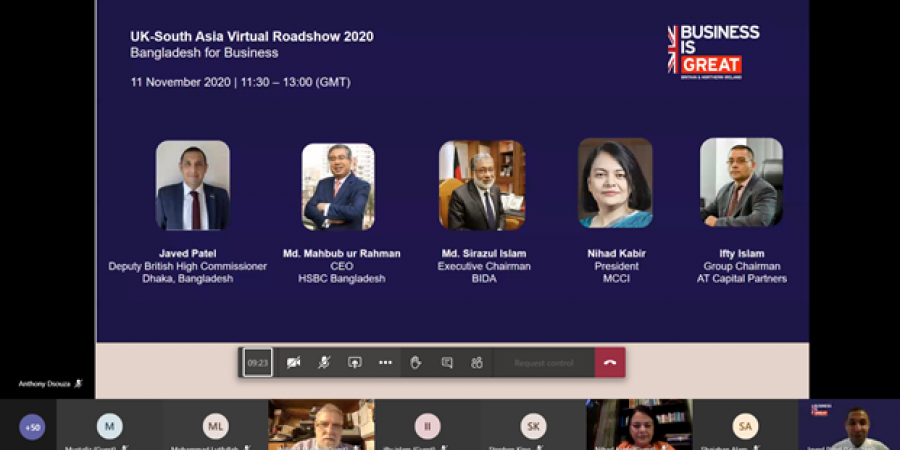Select video tile of man with purple background
This screenshot has height=450, width=900.
click(849, 425)
